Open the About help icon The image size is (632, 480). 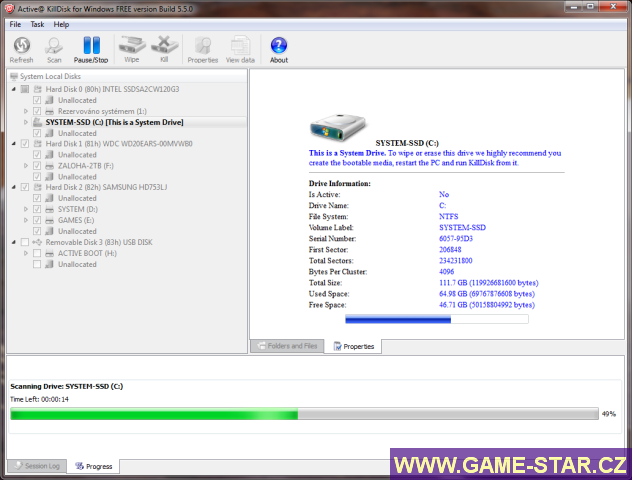279,45
